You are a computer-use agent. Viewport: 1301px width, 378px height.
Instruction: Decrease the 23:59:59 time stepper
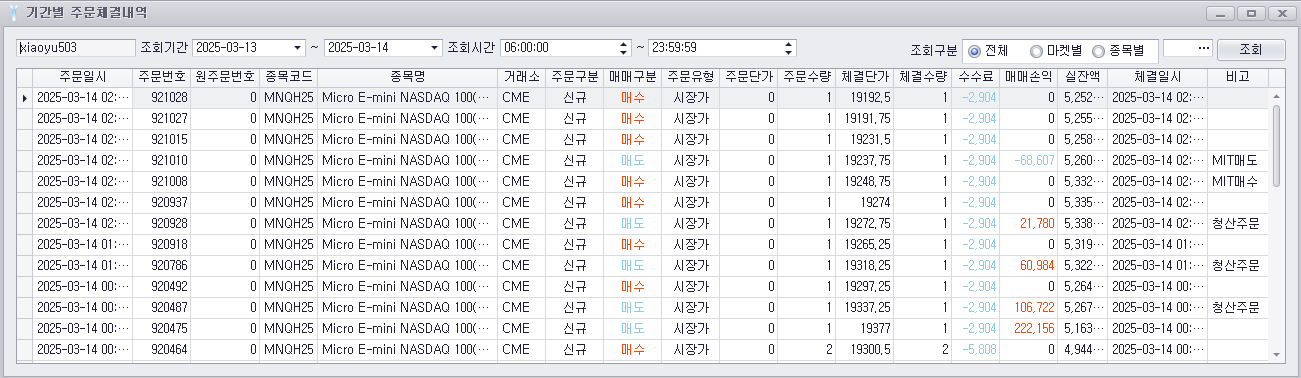(790, 52)
